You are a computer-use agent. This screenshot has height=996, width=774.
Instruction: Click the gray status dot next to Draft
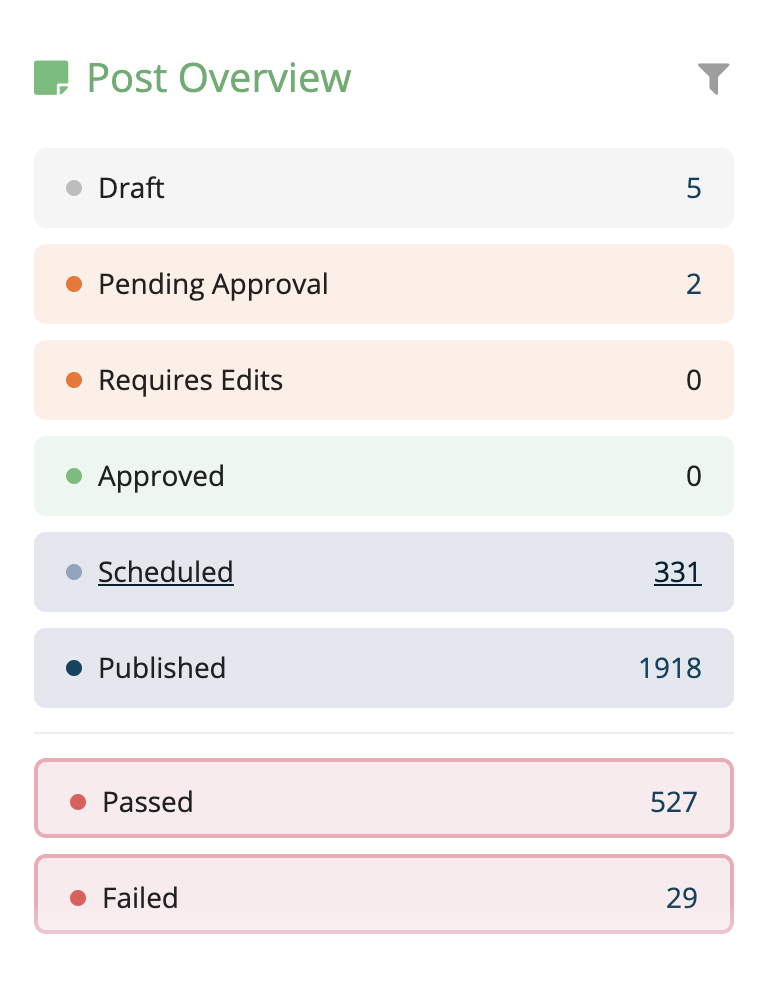(73, 187)
